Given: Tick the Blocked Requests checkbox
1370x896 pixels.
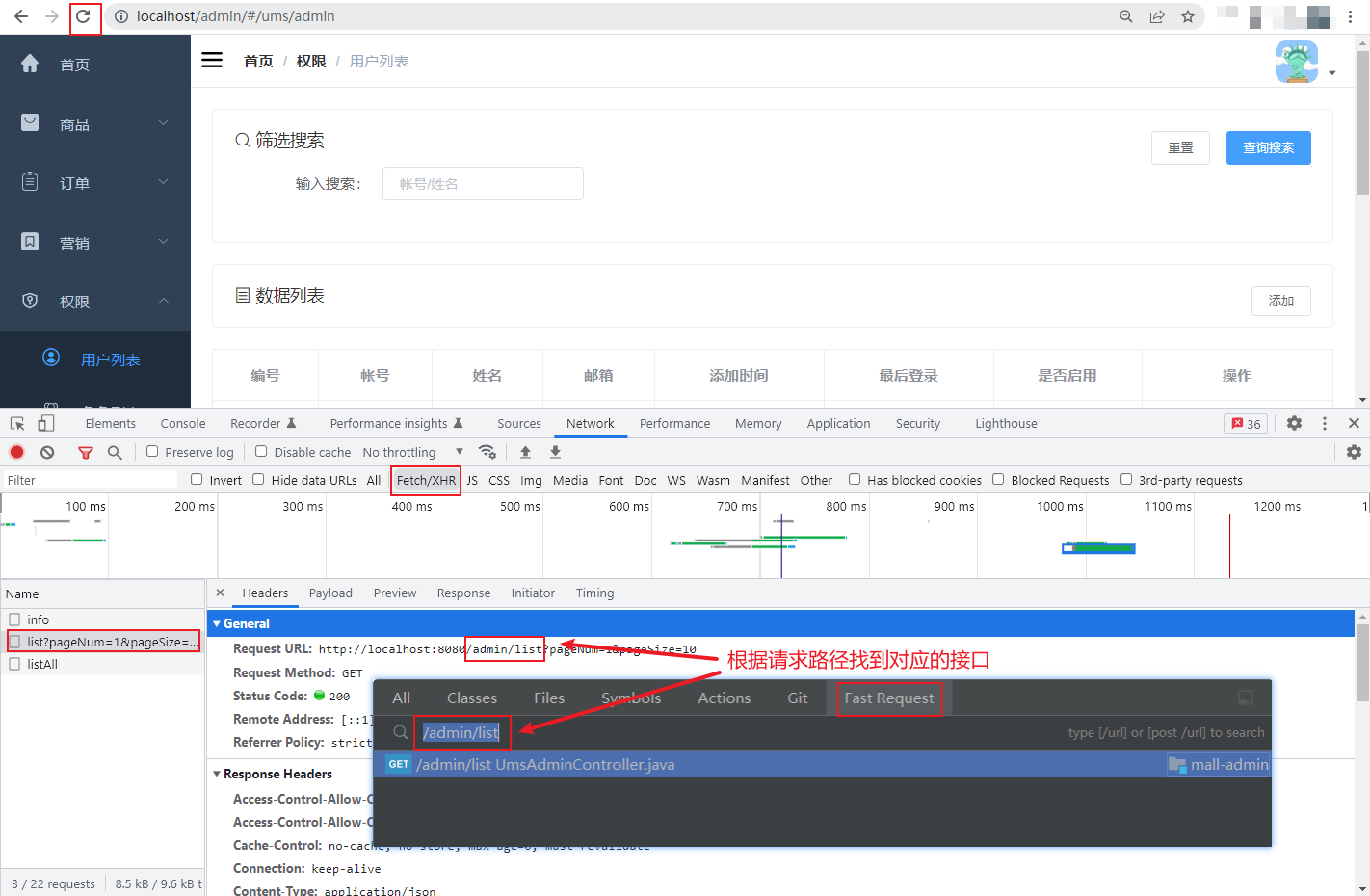Looking at the screenshot, I should [998, 479].
